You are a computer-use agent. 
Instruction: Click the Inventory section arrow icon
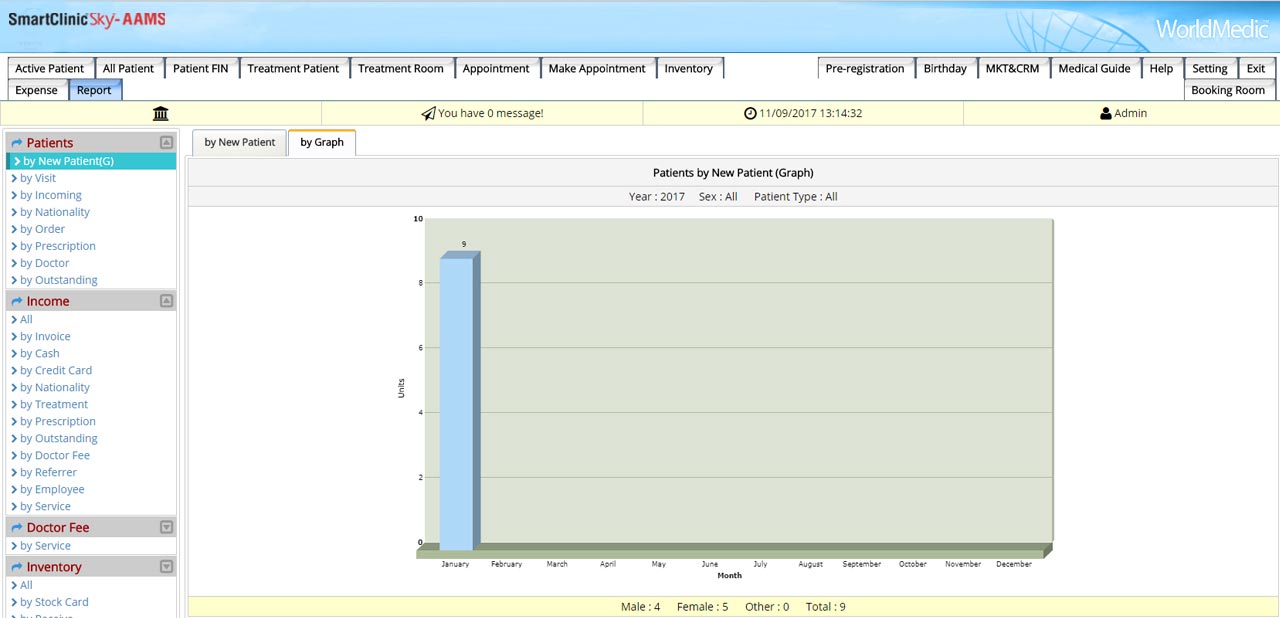[17, 567]
